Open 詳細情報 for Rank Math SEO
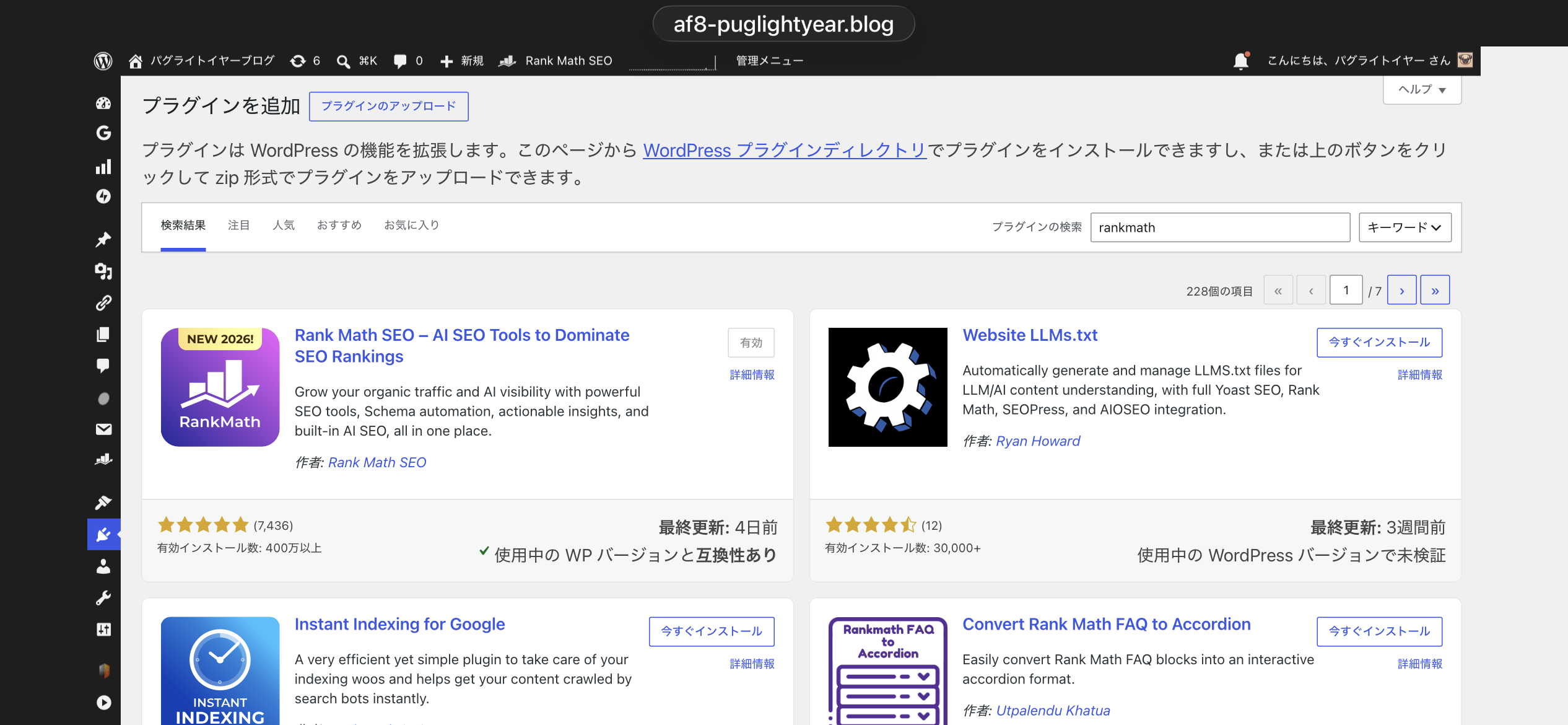 pos(752,375)
